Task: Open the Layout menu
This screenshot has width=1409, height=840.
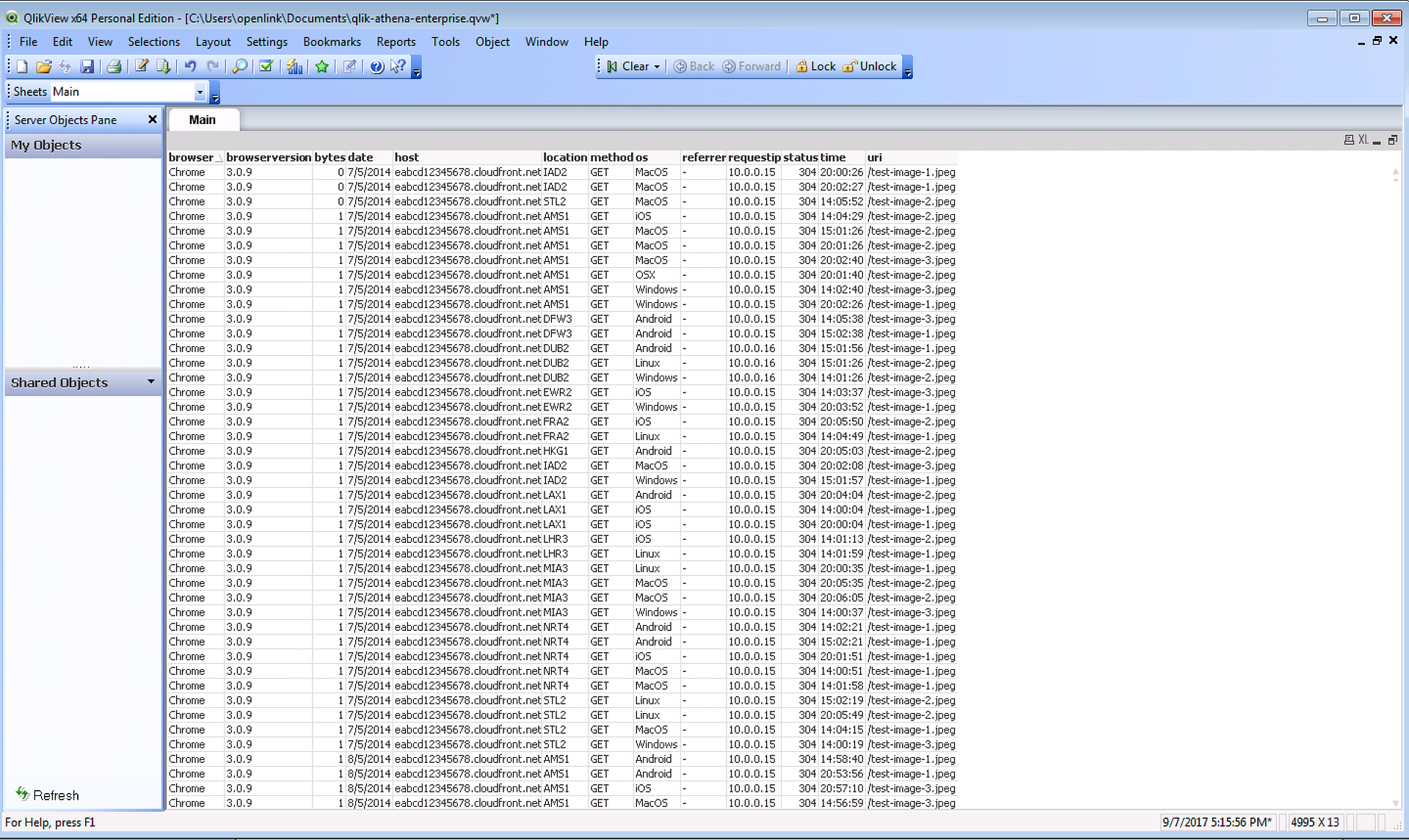Action: point(213,42)
